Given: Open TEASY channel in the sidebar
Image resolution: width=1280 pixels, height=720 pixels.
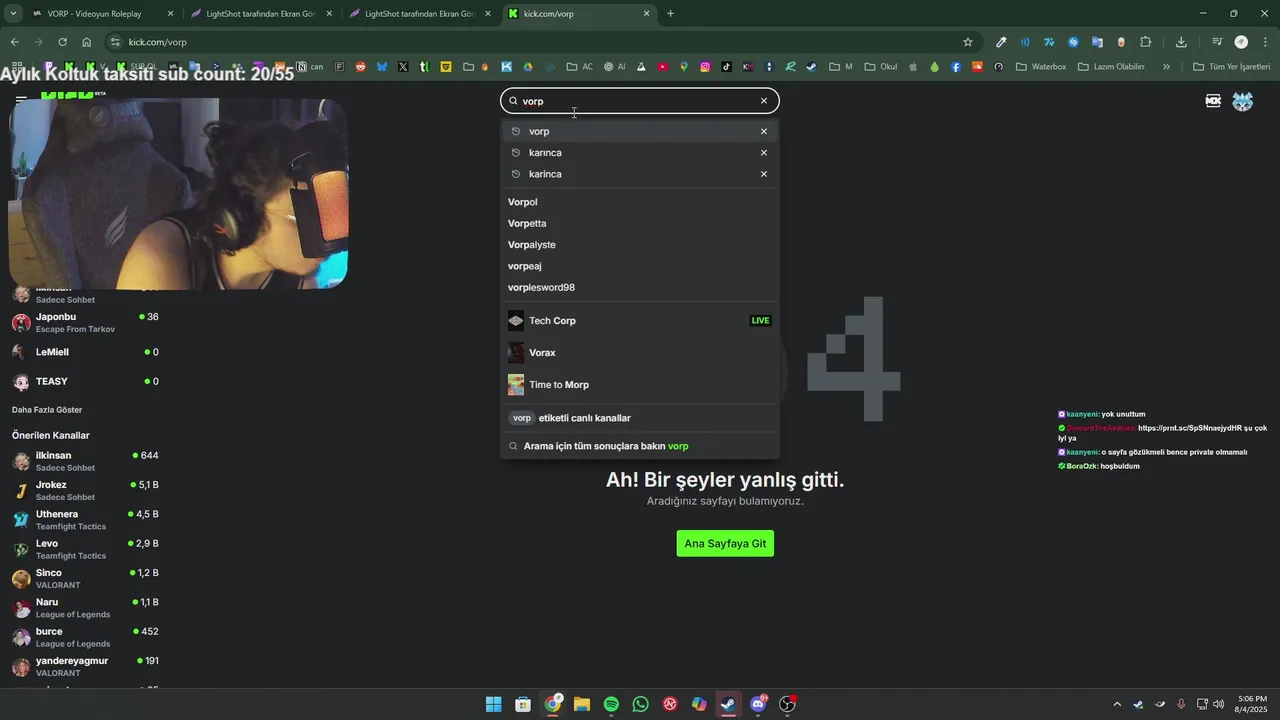Looking at the screenshot, I should coord(86,381).
